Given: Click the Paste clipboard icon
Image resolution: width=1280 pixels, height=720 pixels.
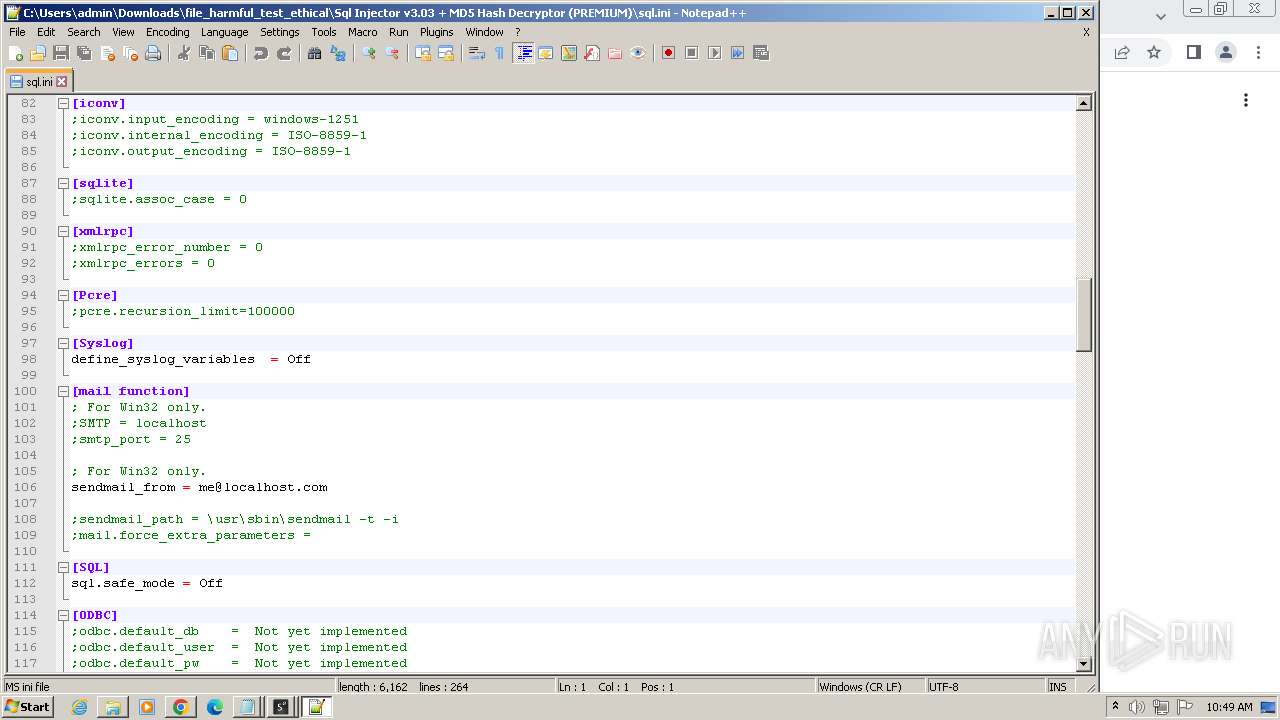Looking at the screenshot, I should 230,53.
